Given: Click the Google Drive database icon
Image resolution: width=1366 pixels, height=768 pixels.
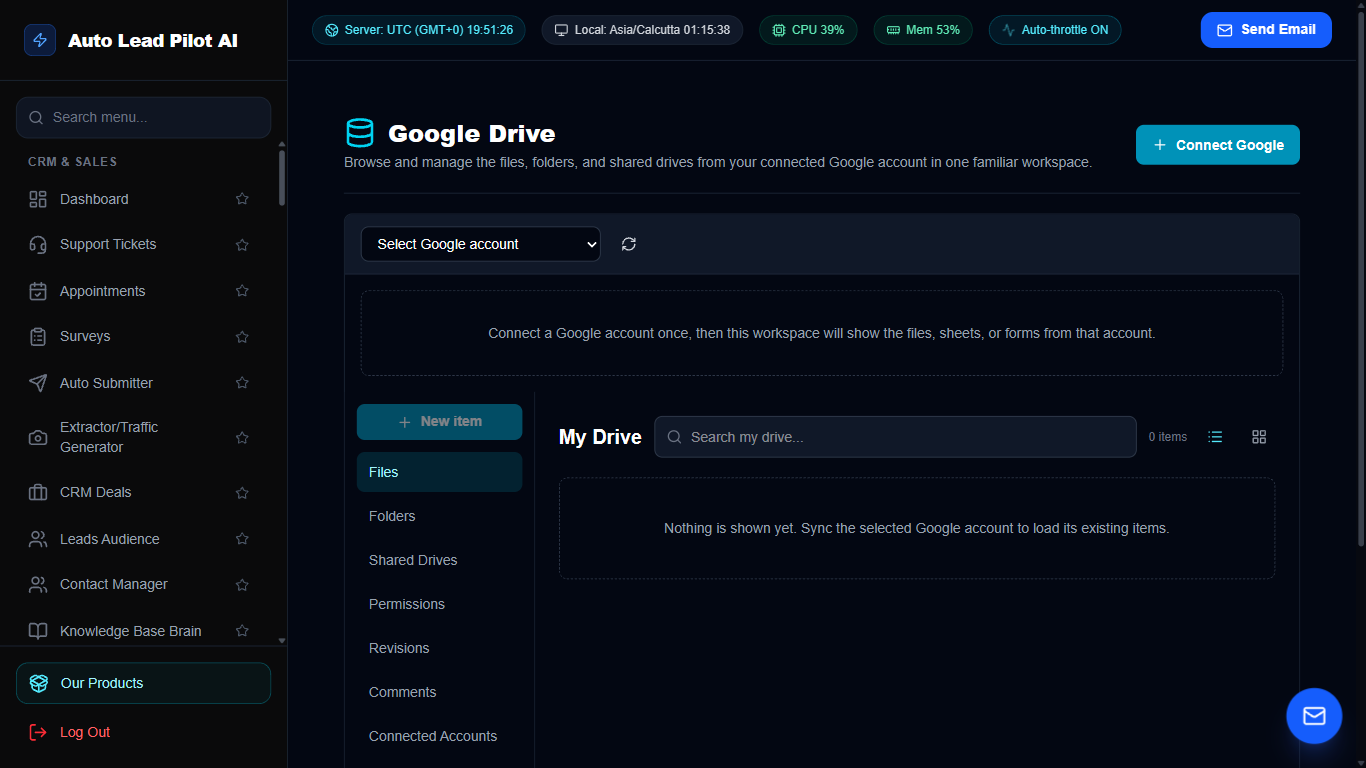Looking at the screenshot, I should coord(359,133).
